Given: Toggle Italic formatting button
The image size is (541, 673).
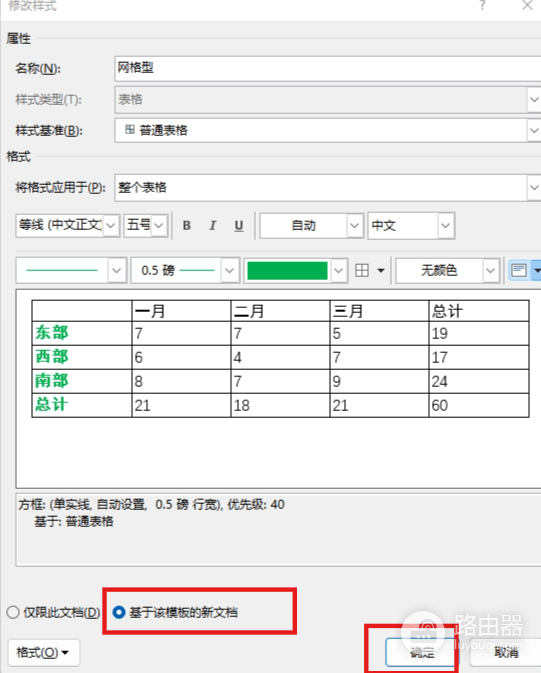Looking at the screenshot, I should pos(213,226).
